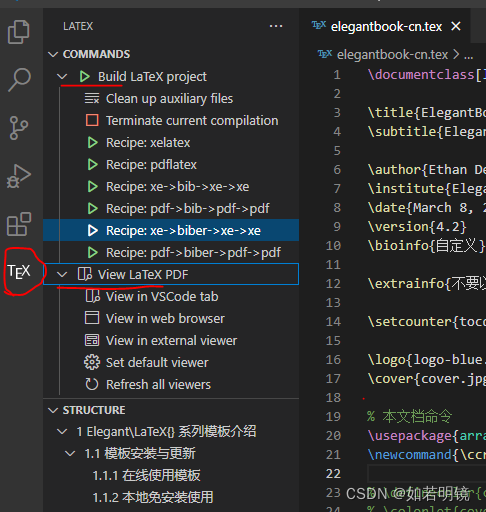Click the comment line % 本文档命令
Viewport: 486px width, 512px height.
point(410,417)
